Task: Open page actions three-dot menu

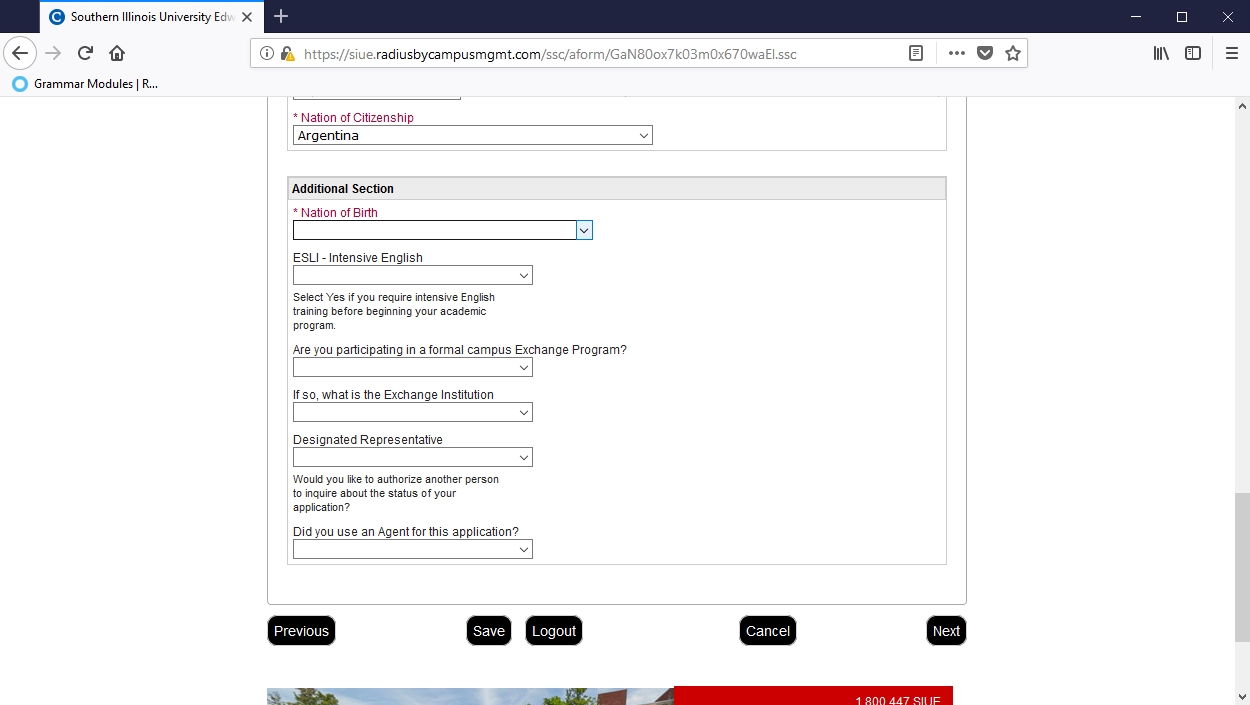Action: pos(957,54)
